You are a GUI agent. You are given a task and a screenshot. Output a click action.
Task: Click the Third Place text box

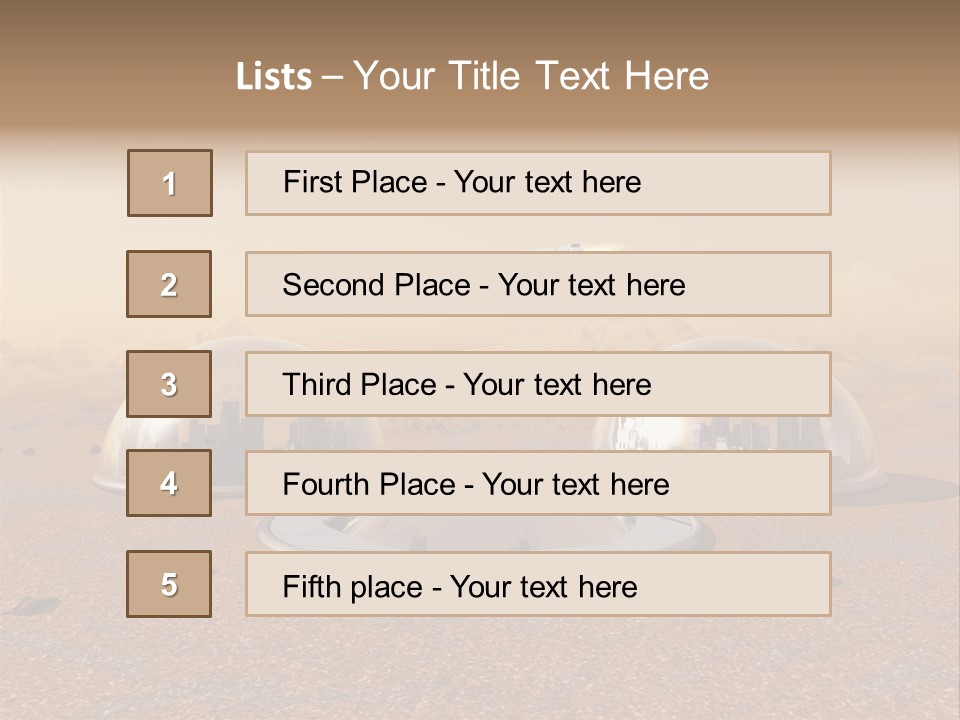[538, 384]
